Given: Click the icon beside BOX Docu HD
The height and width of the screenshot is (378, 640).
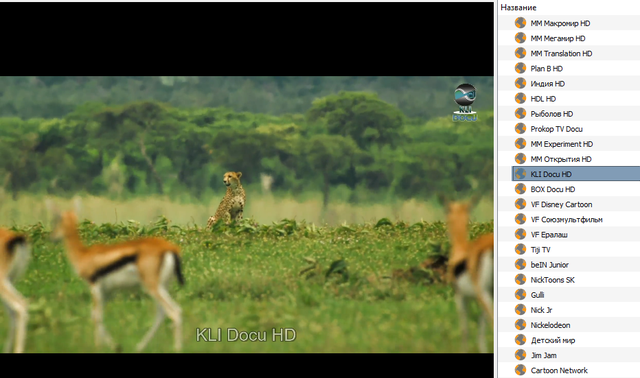Looking at the screenshot, I should coord(520,189).
